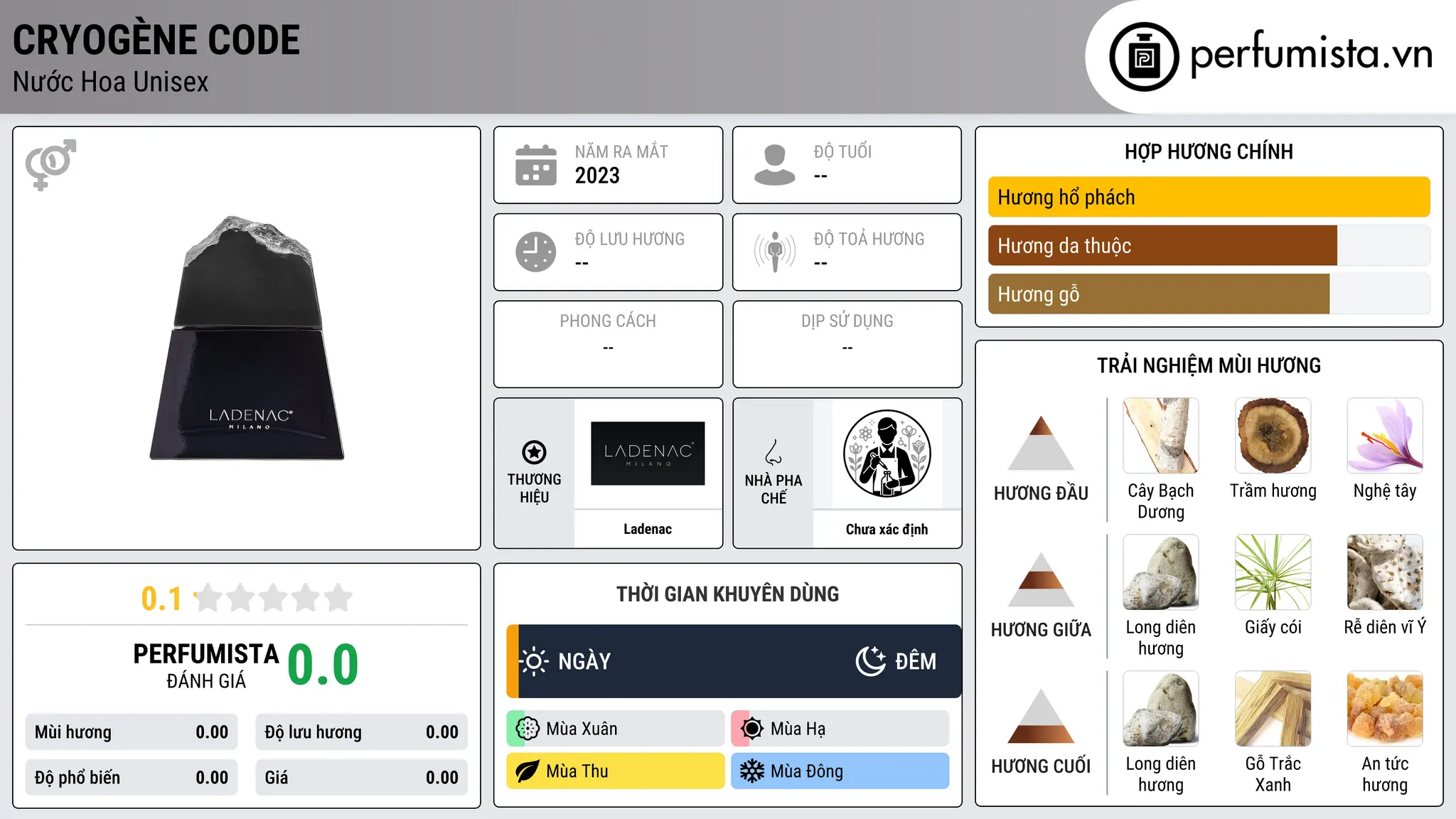
Task: Click the Ngày Đêm time-of-day bar
Action: pos(734,661)
